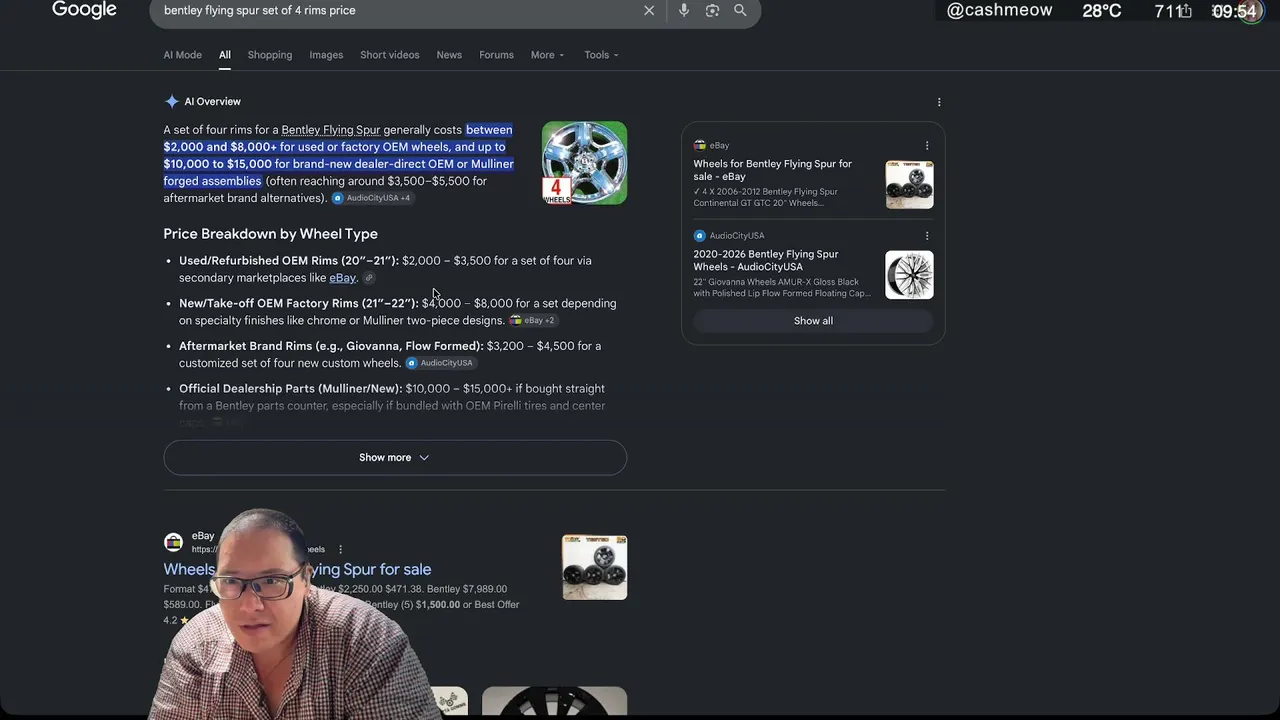
Task: Open options for the eBay source card
Action: click(927, 146)
